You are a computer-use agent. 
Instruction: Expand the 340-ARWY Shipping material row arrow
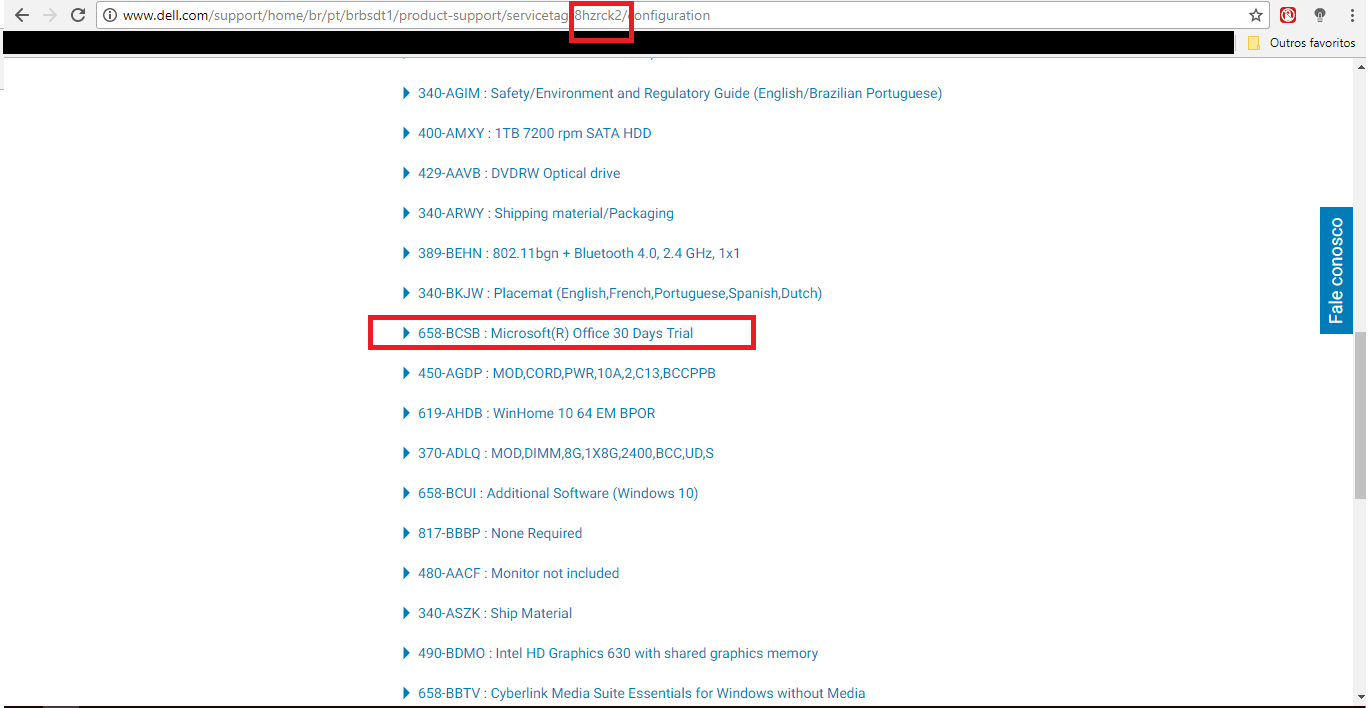pos(406,213)
